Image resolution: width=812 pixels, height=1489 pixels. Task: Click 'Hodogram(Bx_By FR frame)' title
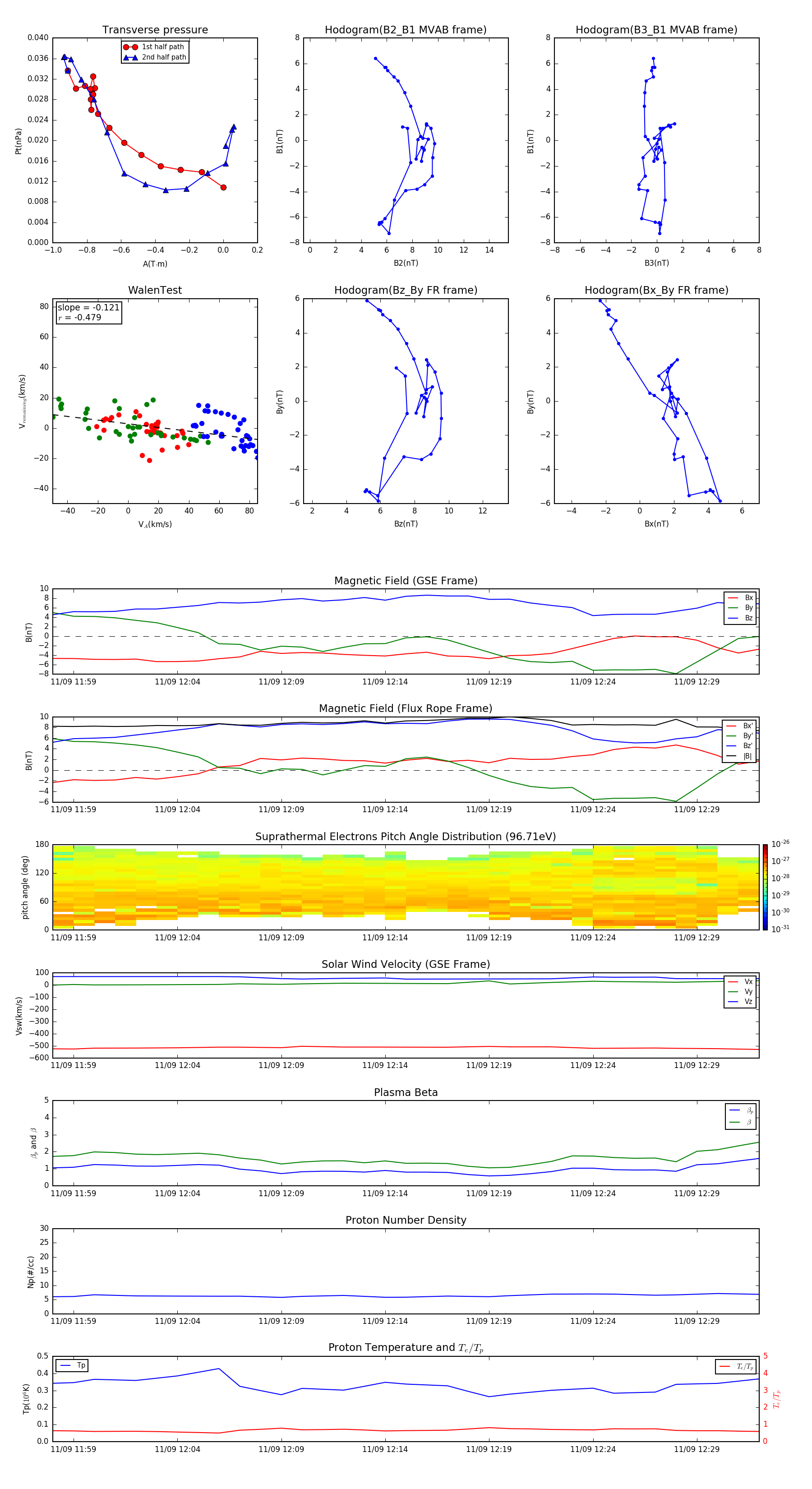656,290
